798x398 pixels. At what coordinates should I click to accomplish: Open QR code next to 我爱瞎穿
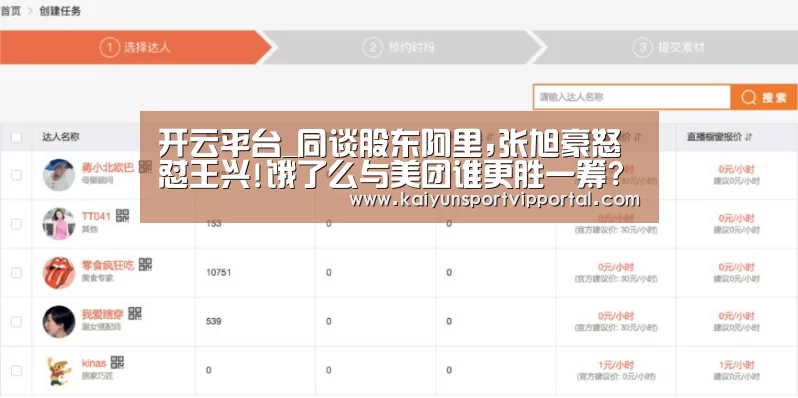pos(135,313)
